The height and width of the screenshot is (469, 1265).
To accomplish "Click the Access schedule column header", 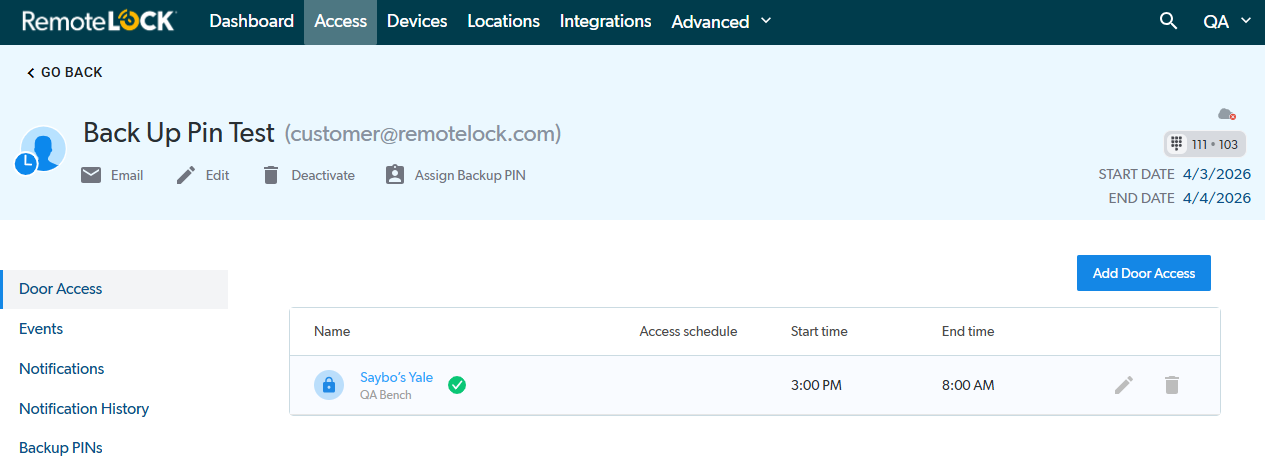I will 688,331.
